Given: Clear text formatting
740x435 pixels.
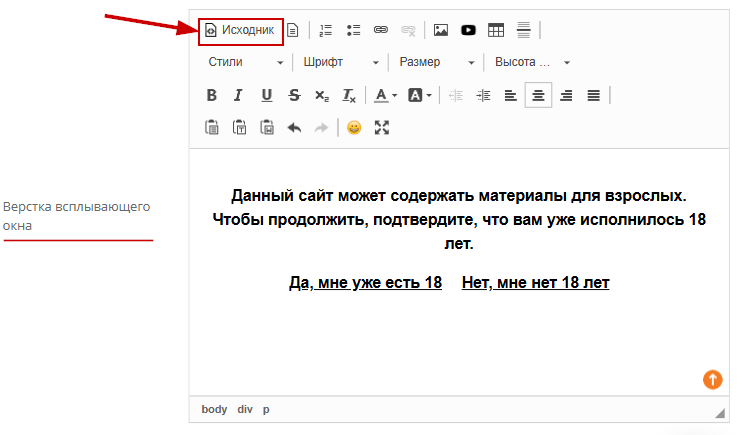Looking at the screenshot, I should click(x=349, y=95).
